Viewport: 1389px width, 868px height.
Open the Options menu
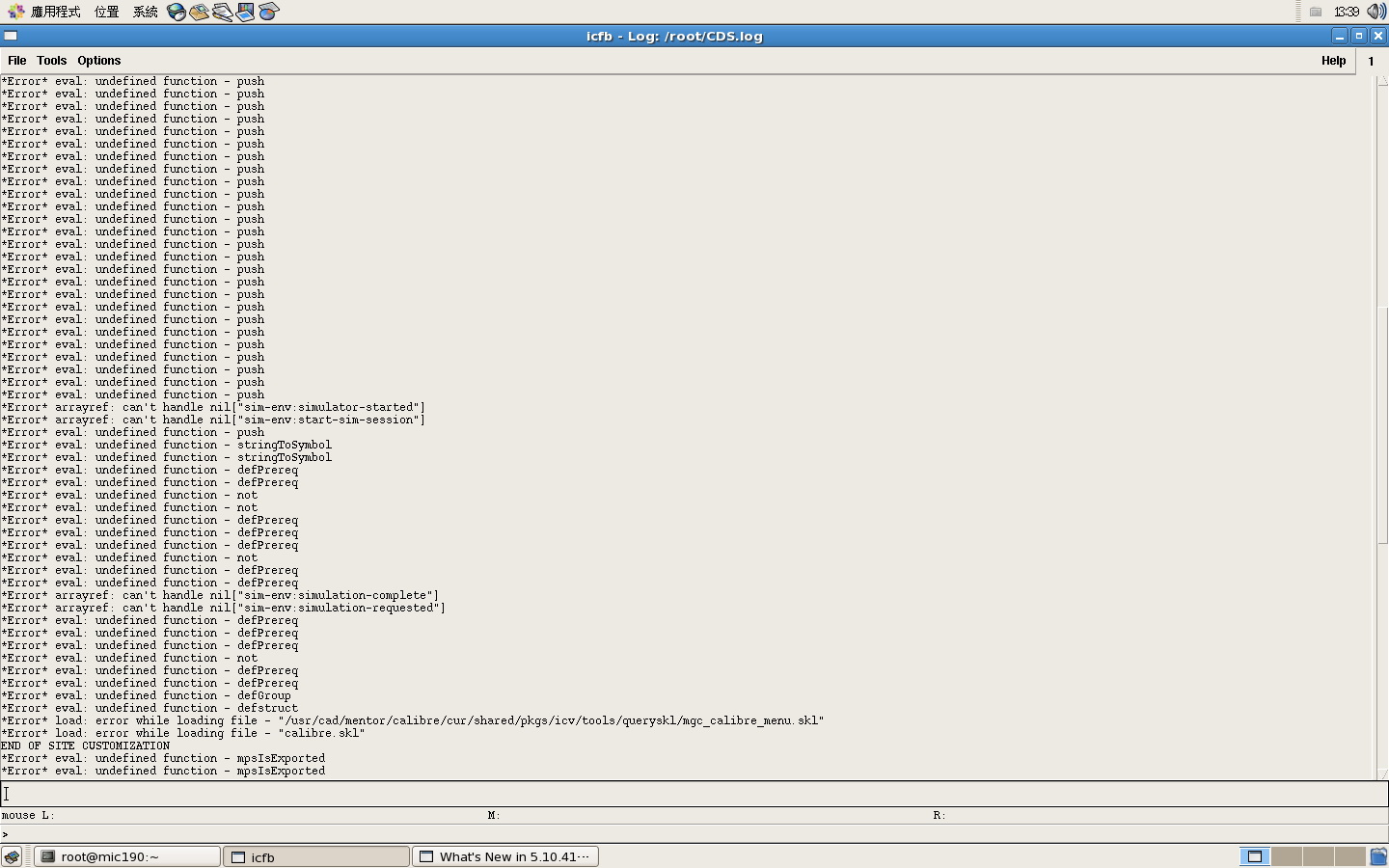tap(99, 61)
